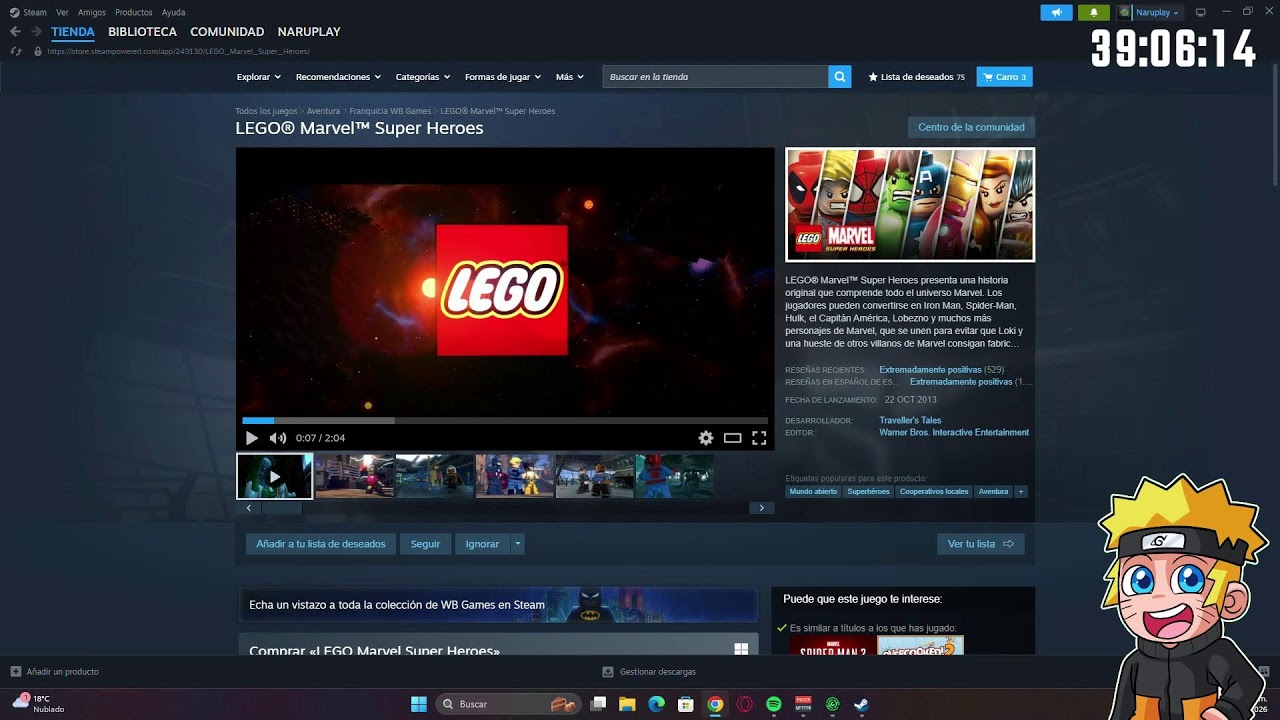Enter fullscreen for the trailer
Image resolution: width=1280 pixels, height=720 pixels.
tap(759, 438)
